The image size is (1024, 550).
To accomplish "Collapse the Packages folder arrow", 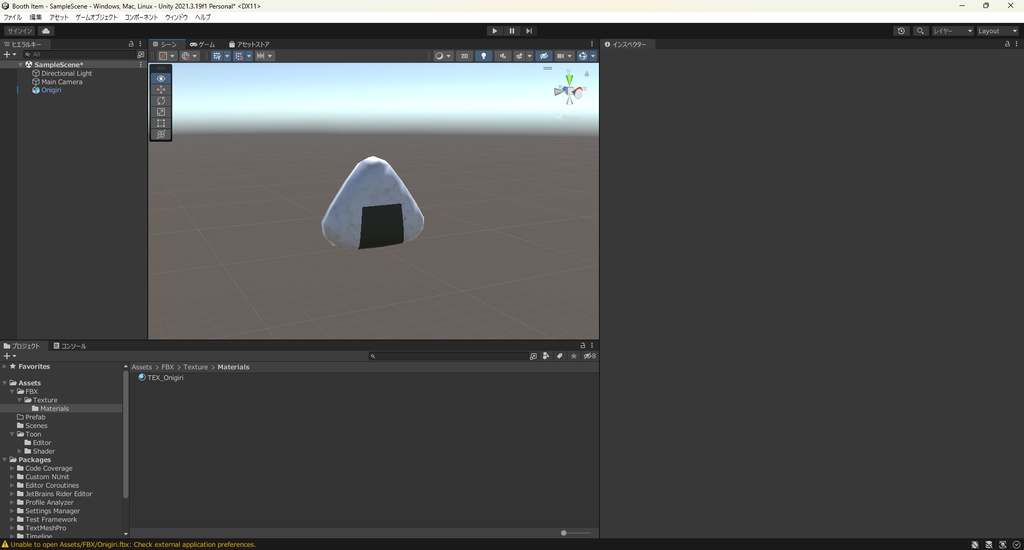I will 5,460.
